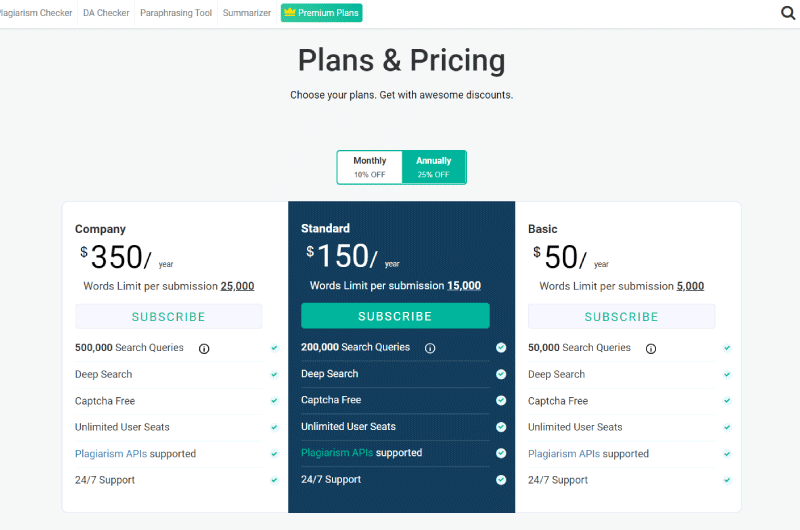Subscribe to the Basic plan
The image size is (800, 530).
(x=621, y=317)
